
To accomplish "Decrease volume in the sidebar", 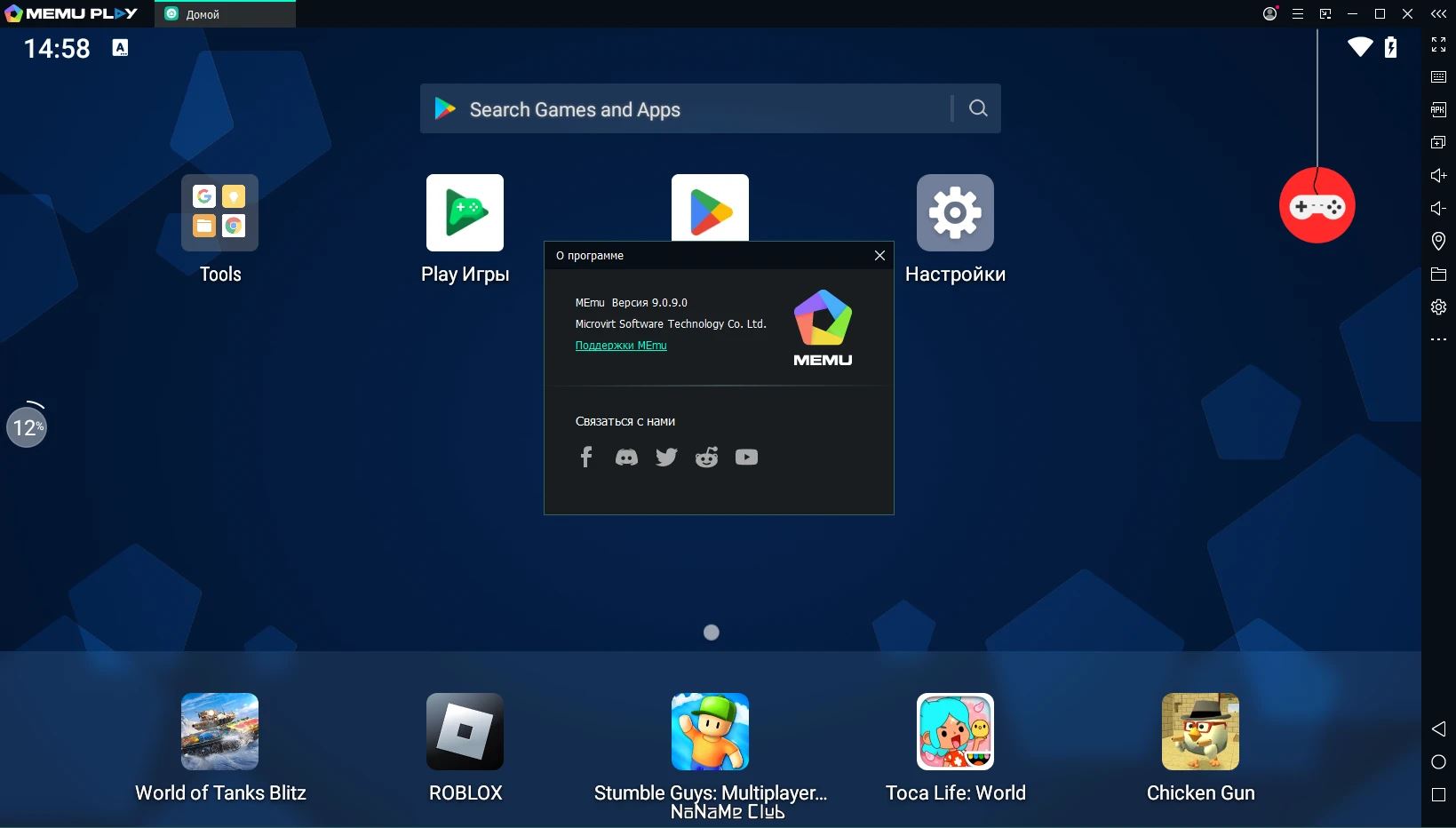I will pyautogui.click(x=1438, y=208).
